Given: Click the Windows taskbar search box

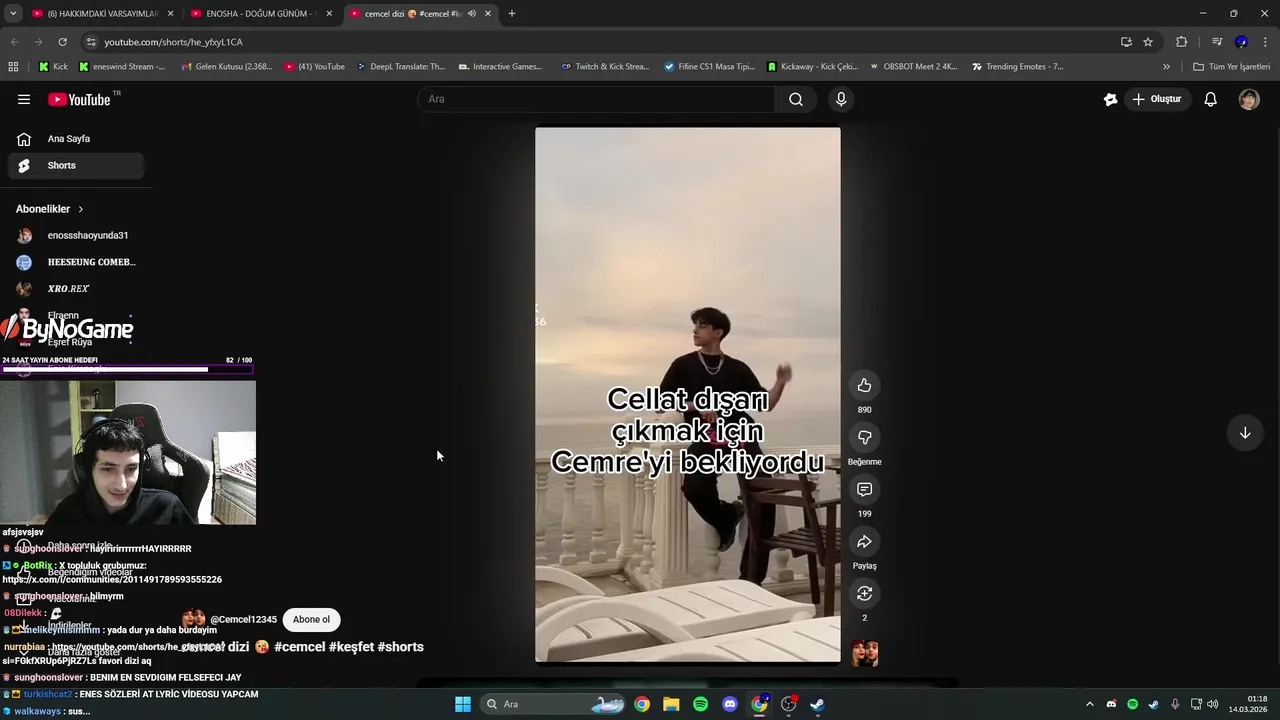Looking at the screenshot, I should pyautogui.click(x=552, y=704).
